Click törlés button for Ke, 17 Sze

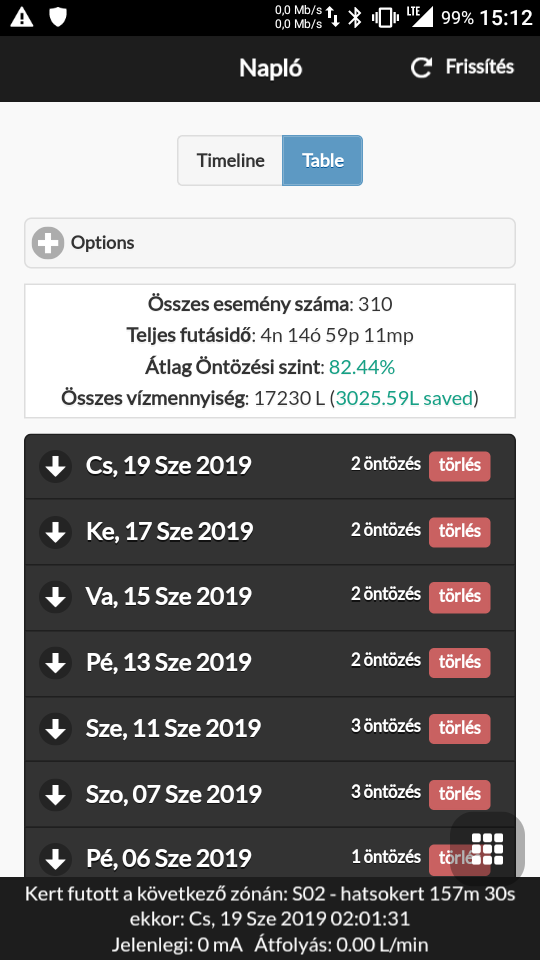(460, 532)
